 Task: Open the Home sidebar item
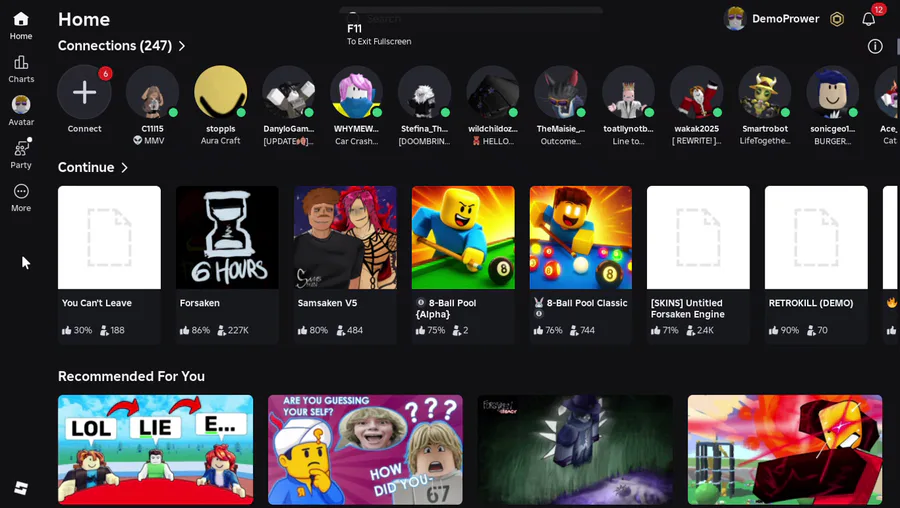(21, 26)
